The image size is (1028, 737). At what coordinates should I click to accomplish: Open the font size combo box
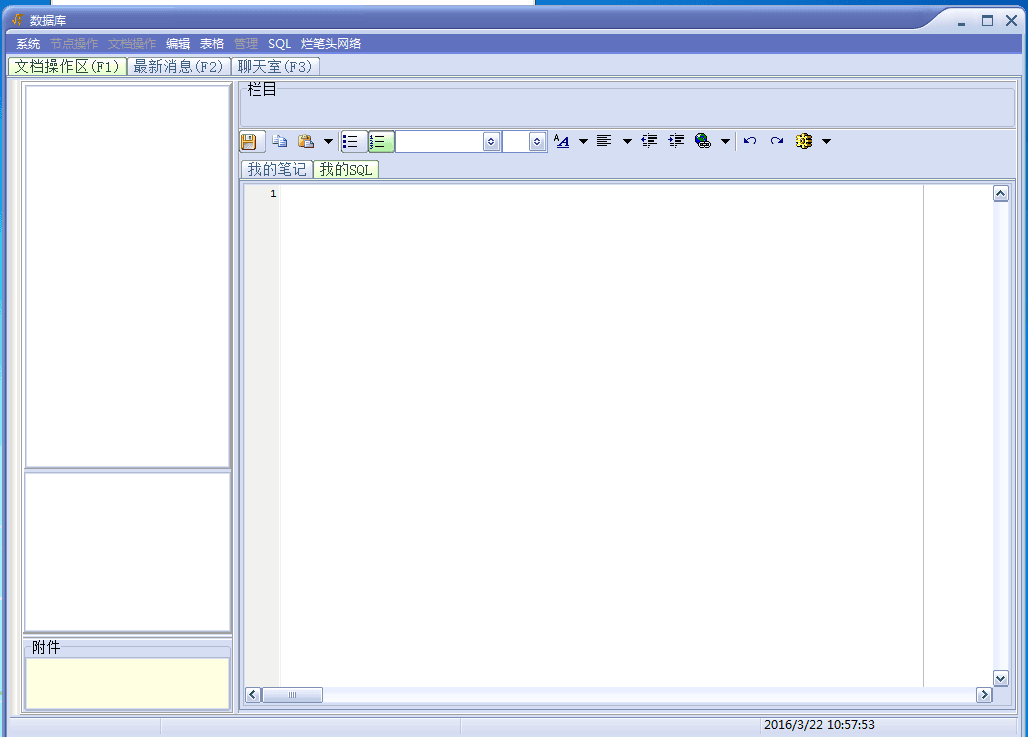point(524,142)
